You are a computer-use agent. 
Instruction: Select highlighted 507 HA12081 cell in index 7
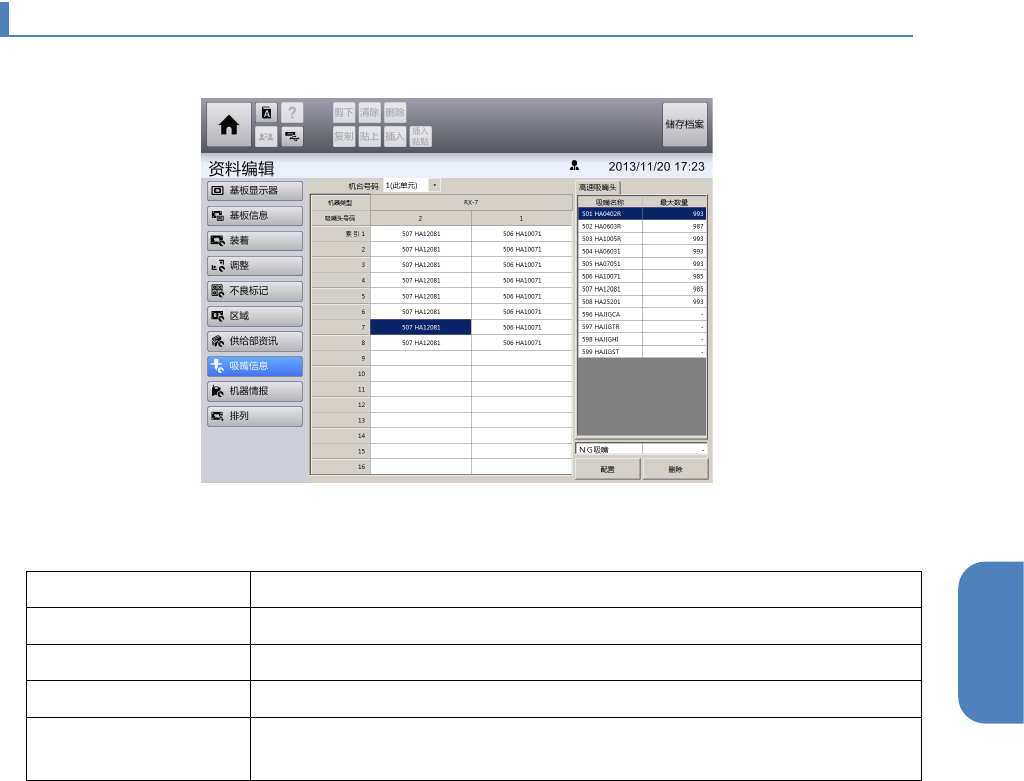421,327
